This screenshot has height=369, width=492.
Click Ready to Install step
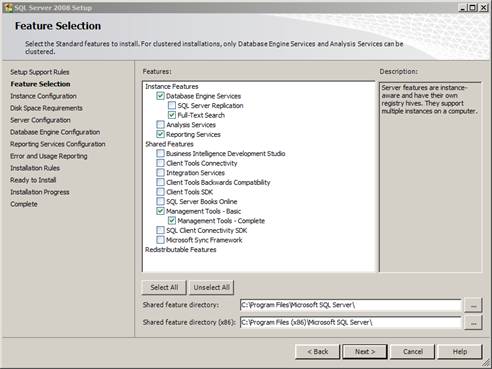click(33, 180)
